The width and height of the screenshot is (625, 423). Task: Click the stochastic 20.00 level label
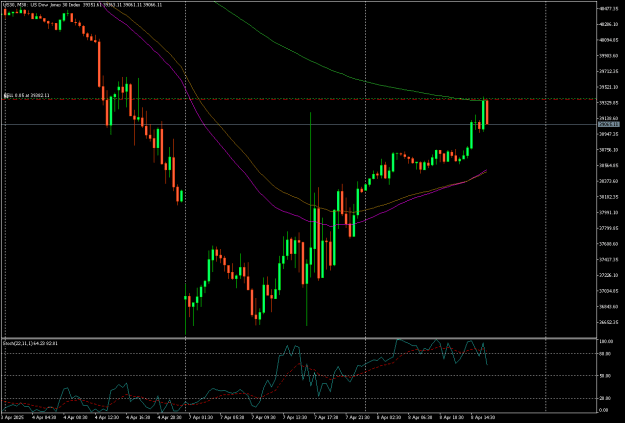(605, 398)
